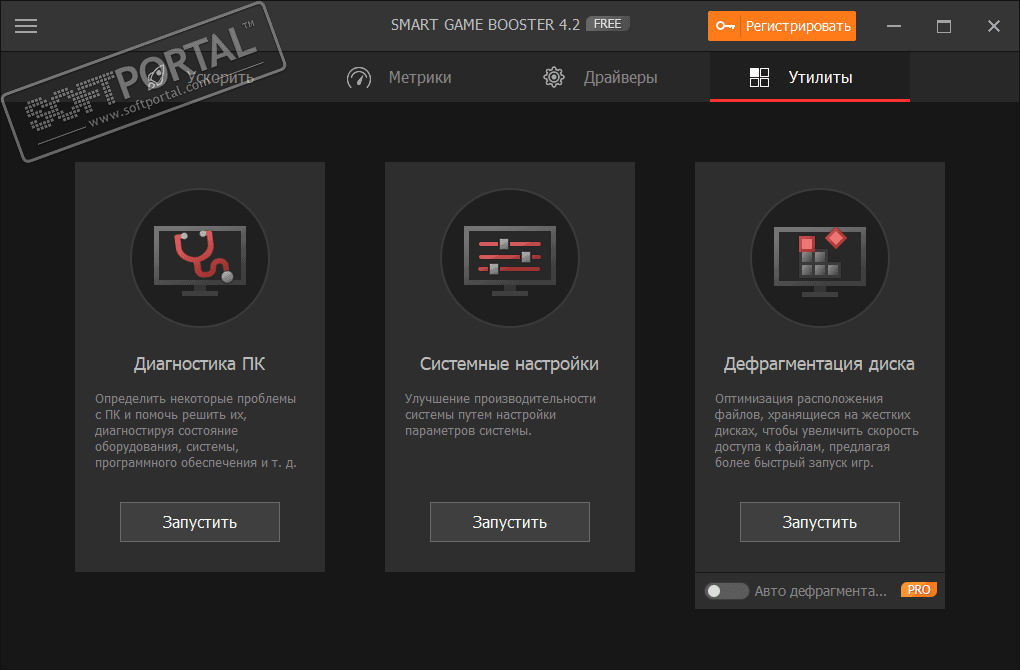1020x670 pixels.
Task: Maximize the Smart Game Booster window
Action: (944, 26)
